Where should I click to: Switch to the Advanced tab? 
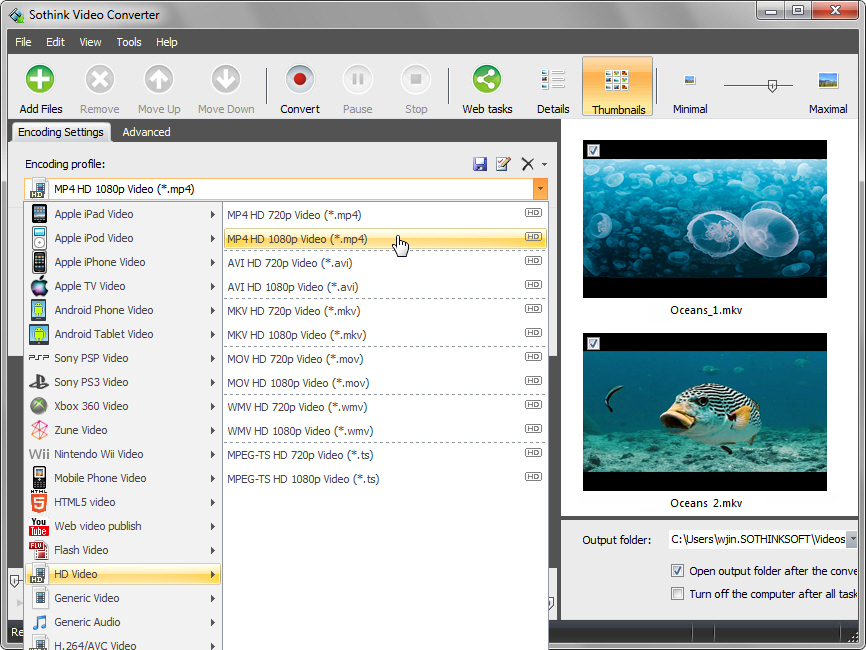click(146, 132)
